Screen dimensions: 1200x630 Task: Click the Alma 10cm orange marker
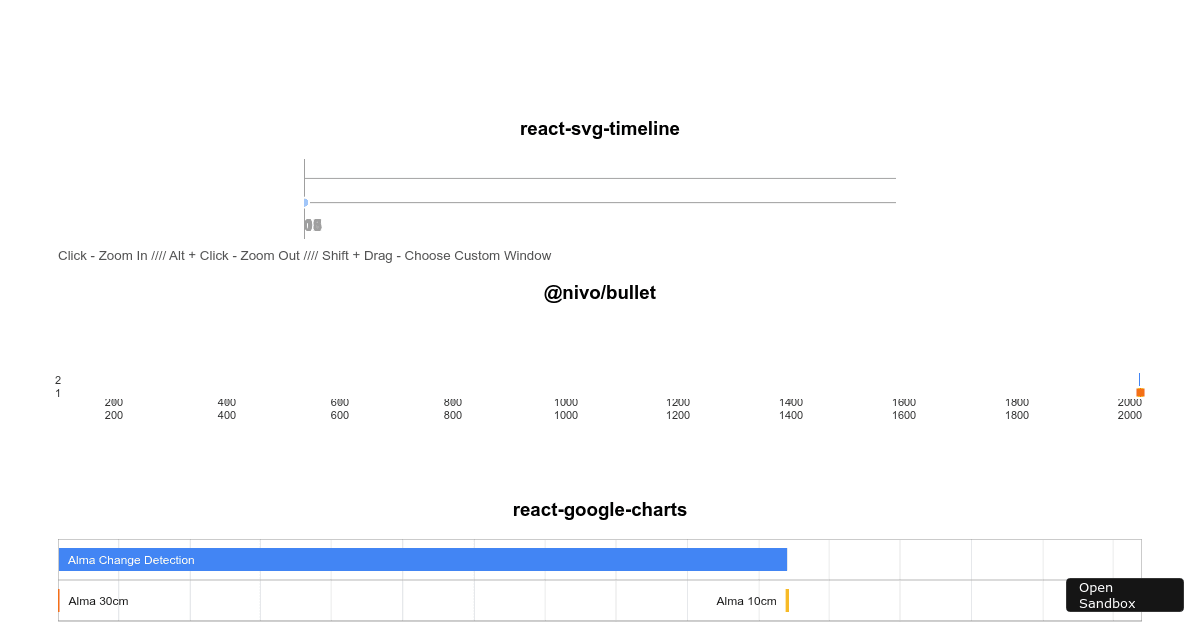(788, 601)
